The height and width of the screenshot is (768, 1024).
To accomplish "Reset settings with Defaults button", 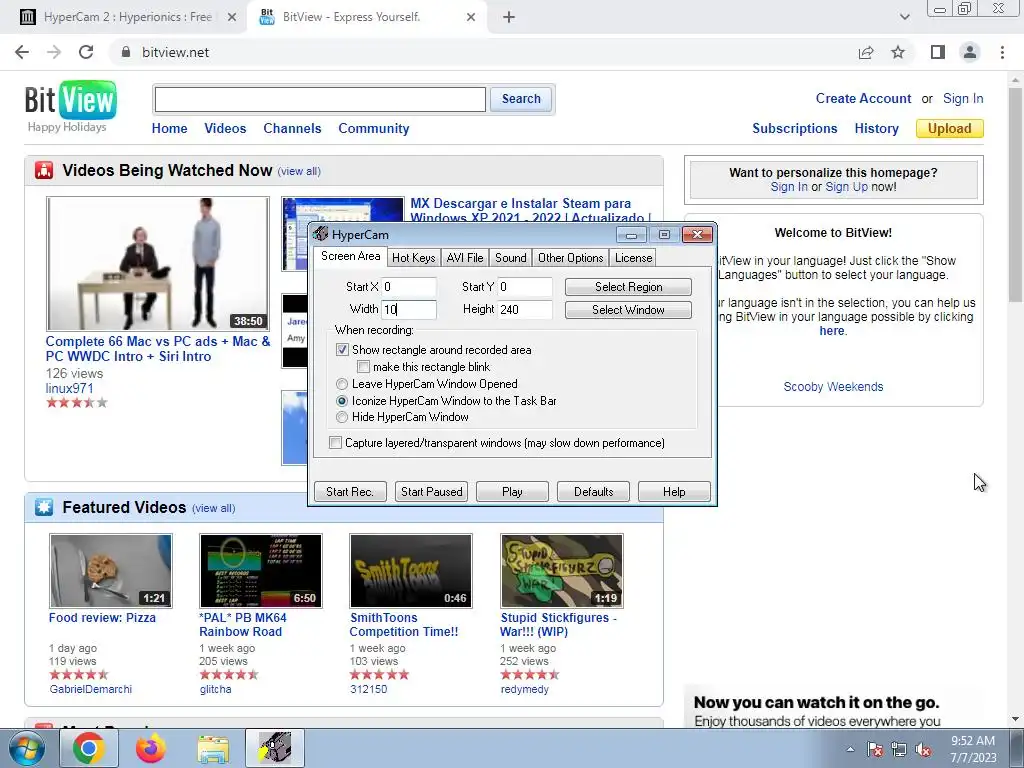I will pyautogui.click(x=594, y=492).
